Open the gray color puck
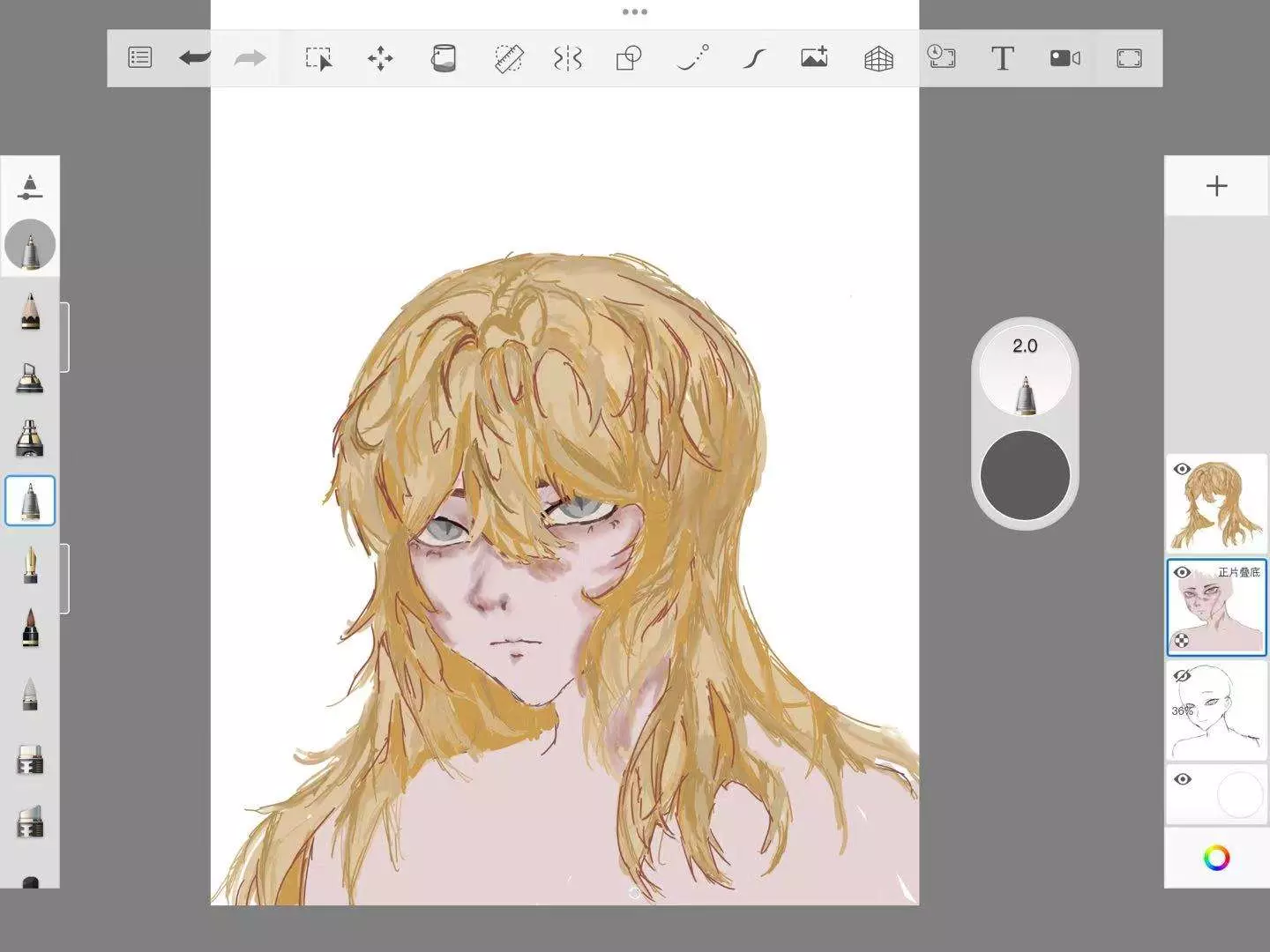Screen dimensions: 1270x952 click(1025, 475)
